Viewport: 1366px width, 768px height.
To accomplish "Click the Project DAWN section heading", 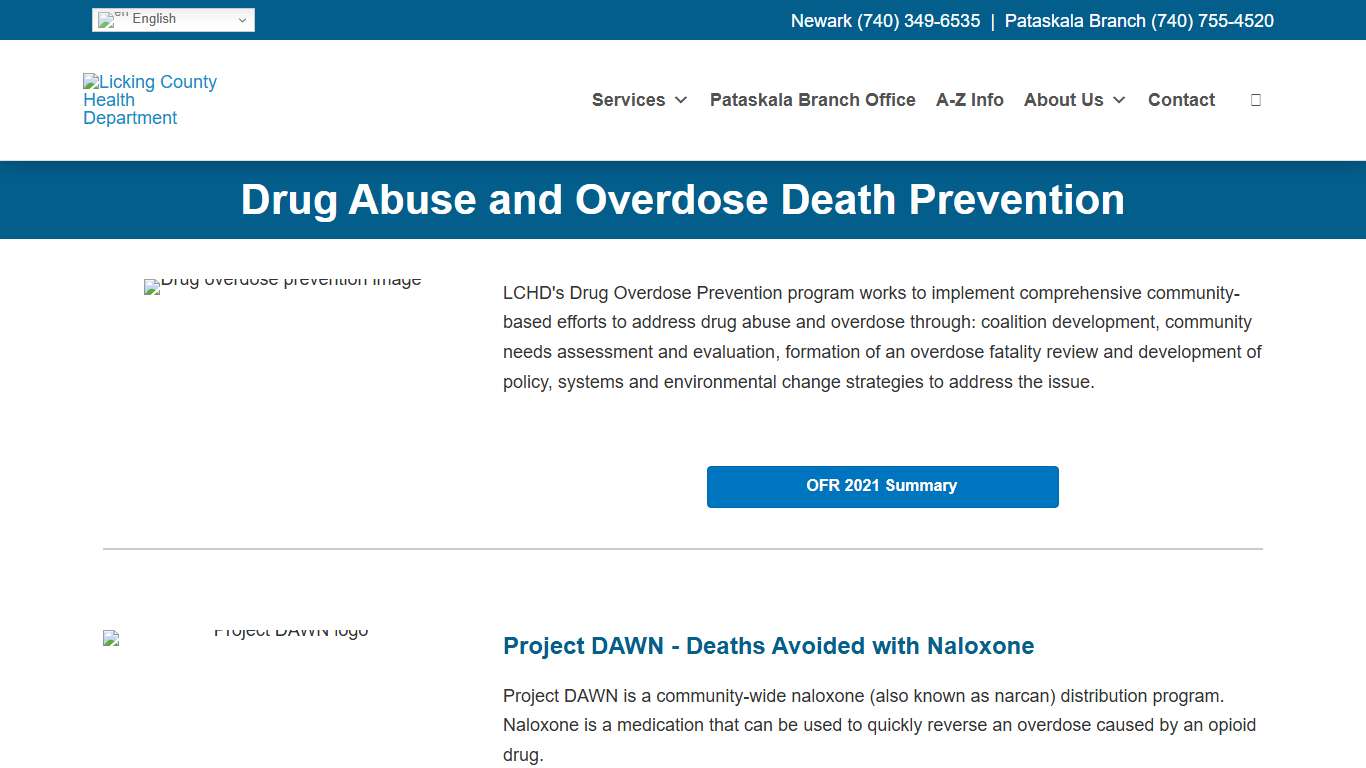I will click(768, 646).
